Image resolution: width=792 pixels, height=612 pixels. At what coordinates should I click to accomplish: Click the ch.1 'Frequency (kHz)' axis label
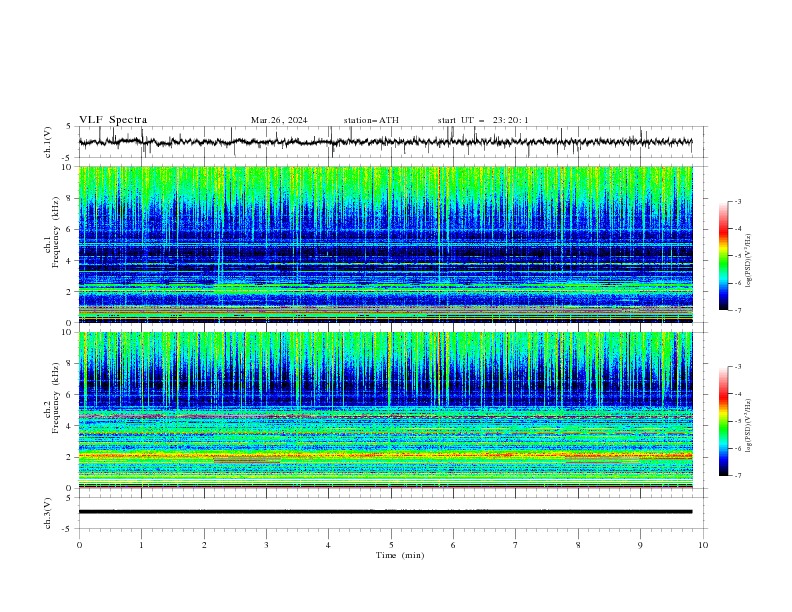[55, 232]
